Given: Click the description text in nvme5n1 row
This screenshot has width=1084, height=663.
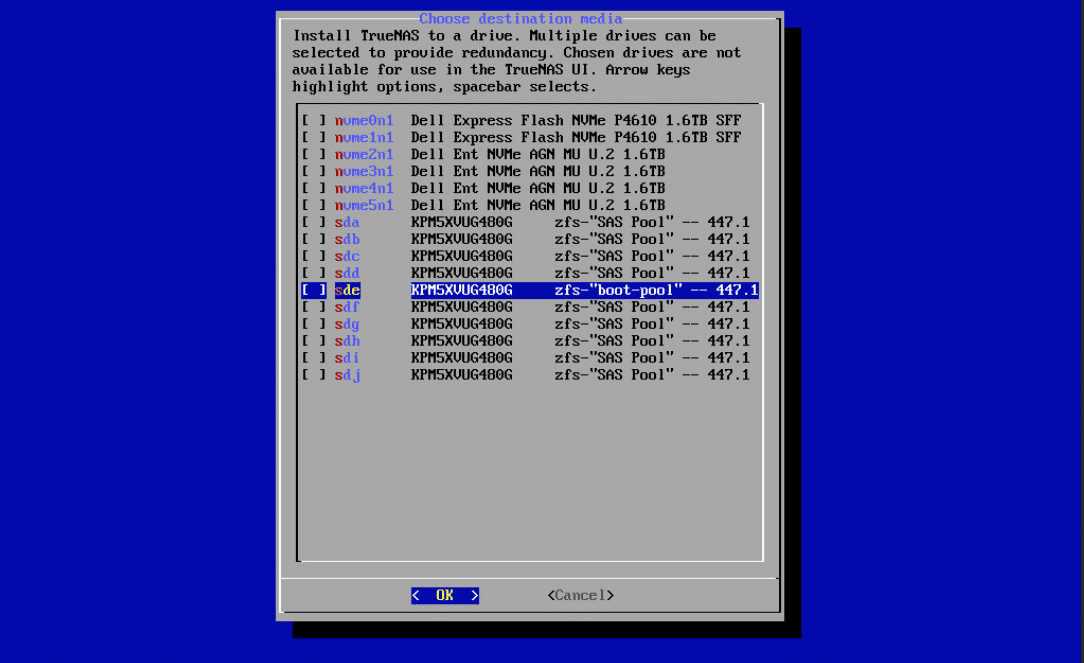Looking at the screenshot, I should pyautogui.click(x=538, y=205).
